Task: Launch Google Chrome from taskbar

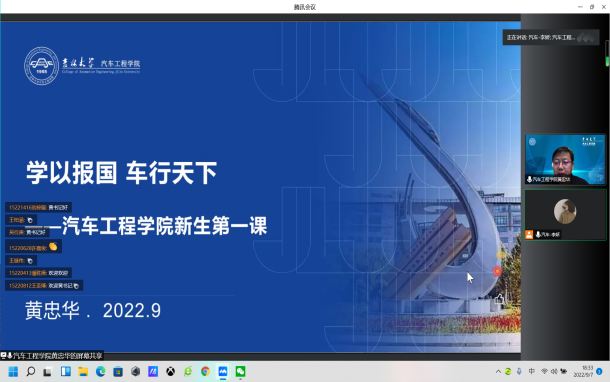Action: [x=205, y=372]
